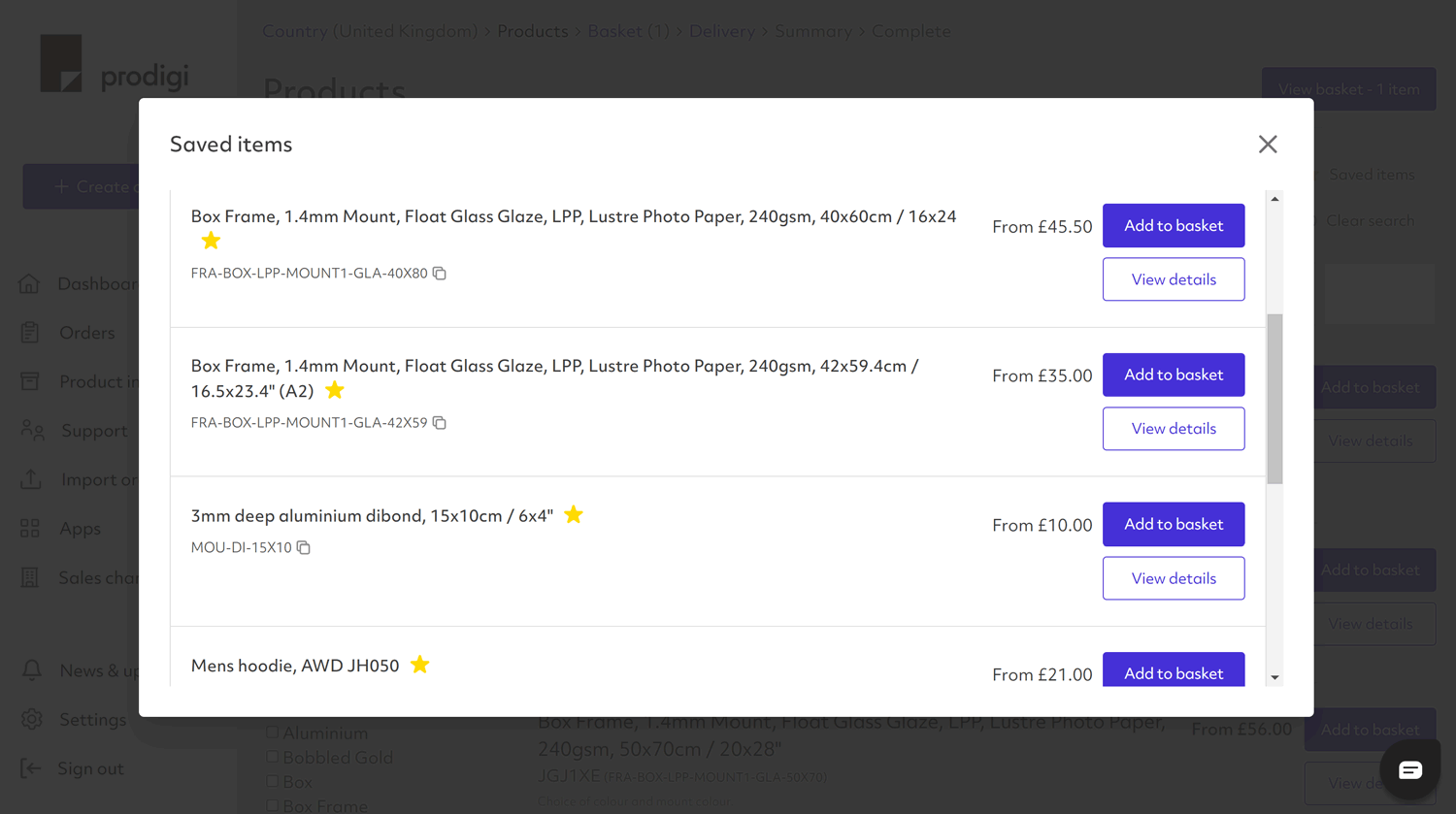Select the Orders icon in the sidebar
Screen dimensions: 1456x814
(30, 332)
